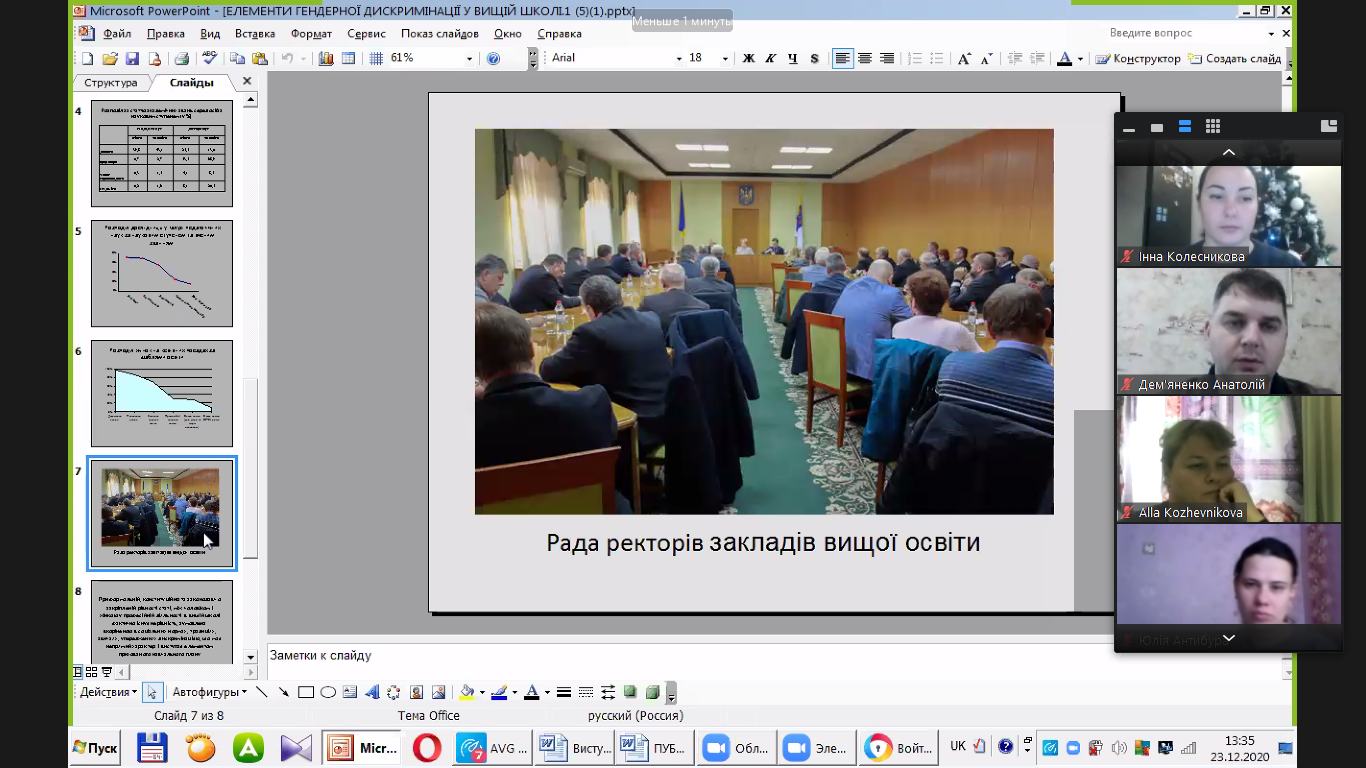
Task: Expand the Arial font name dropdown
Action: pyautogui.click(x=678, y=59)
